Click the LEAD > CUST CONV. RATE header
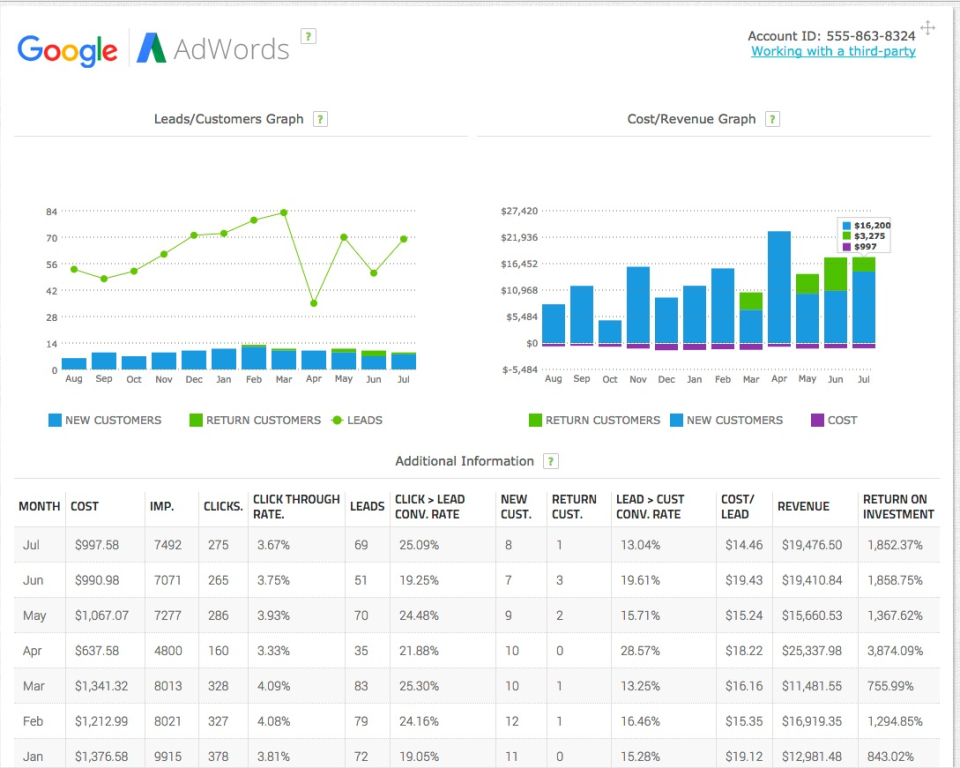Viewport: 960px width, 768px height. (650, 506)
